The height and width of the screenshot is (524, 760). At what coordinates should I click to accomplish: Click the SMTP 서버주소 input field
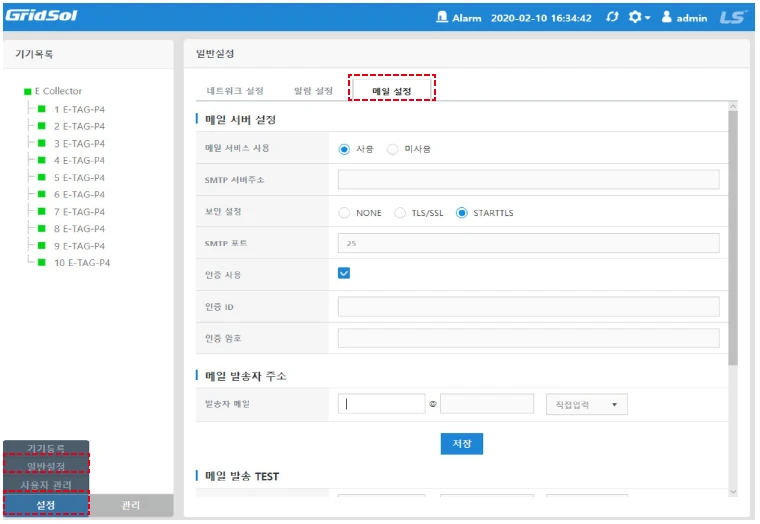pyautogui.click(x=528, y=179)
